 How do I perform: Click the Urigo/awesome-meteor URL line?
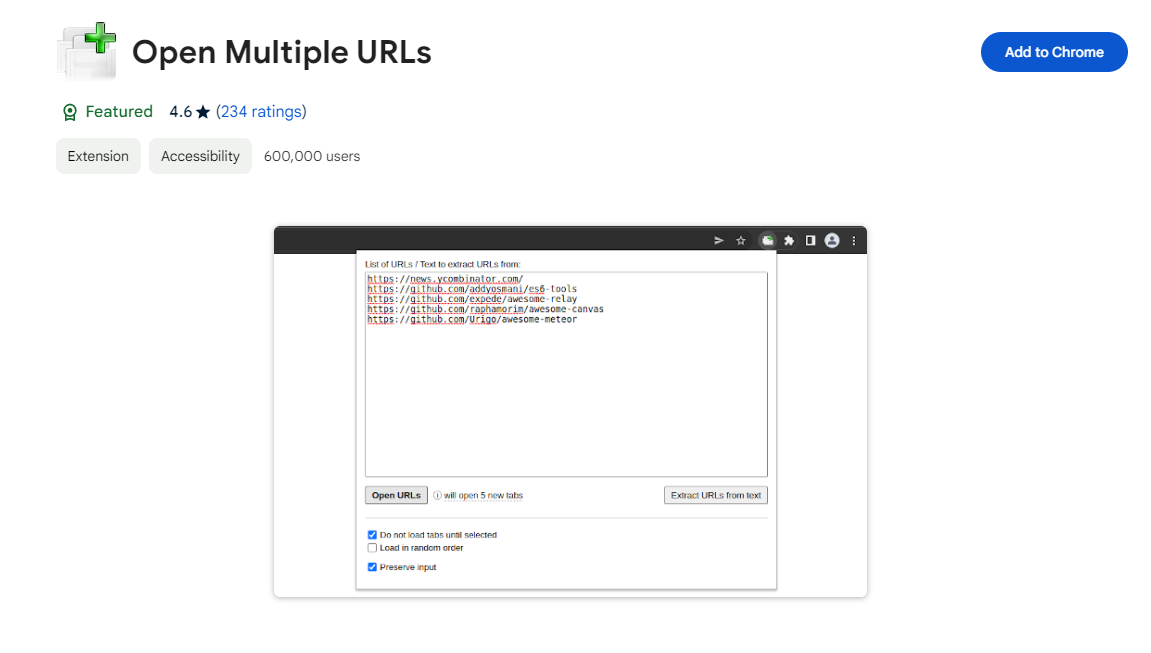tap(472, 320)
